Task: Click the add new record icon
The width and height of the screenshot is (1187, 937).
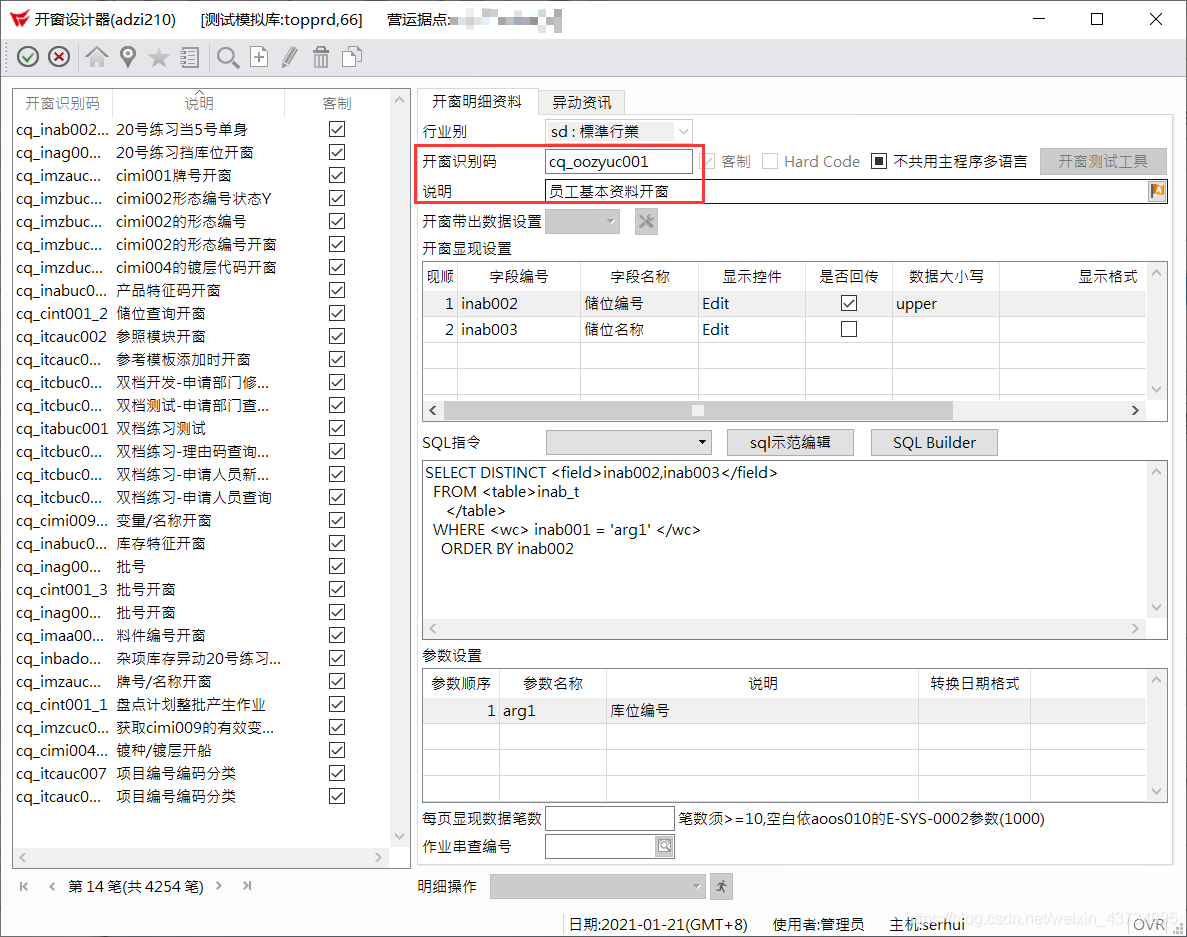Action: point(260,57)
